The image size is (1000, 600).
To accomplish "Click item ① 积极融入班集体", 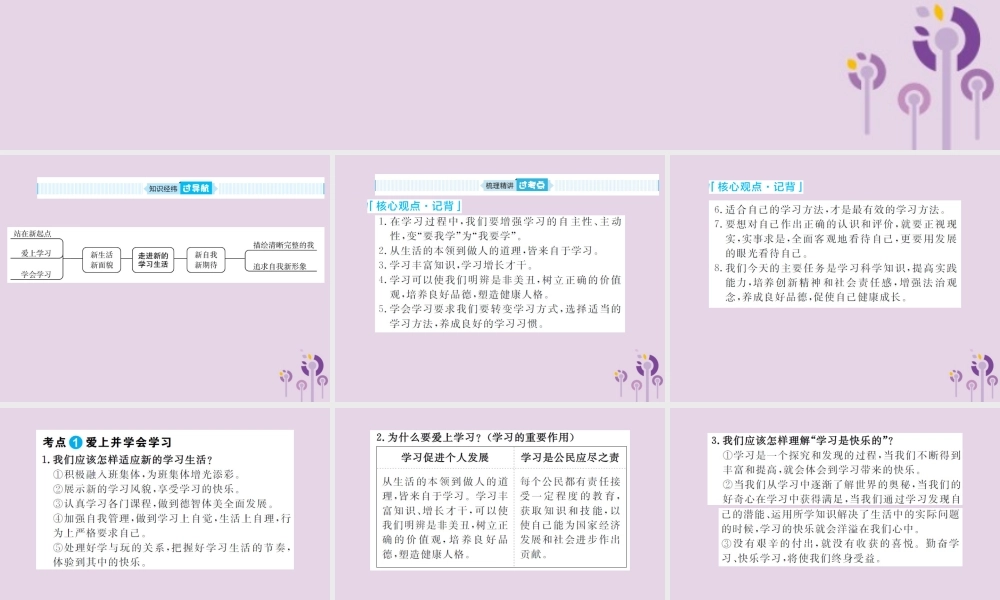I will coord(148,474).
